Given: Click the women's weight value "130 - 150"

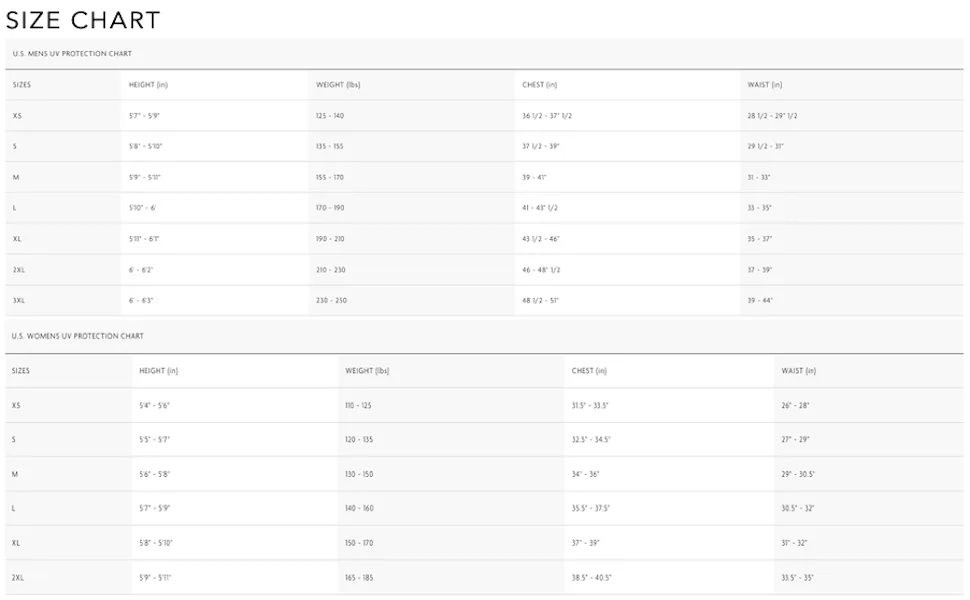Looking at the screenshot, I should pos(359,474).
